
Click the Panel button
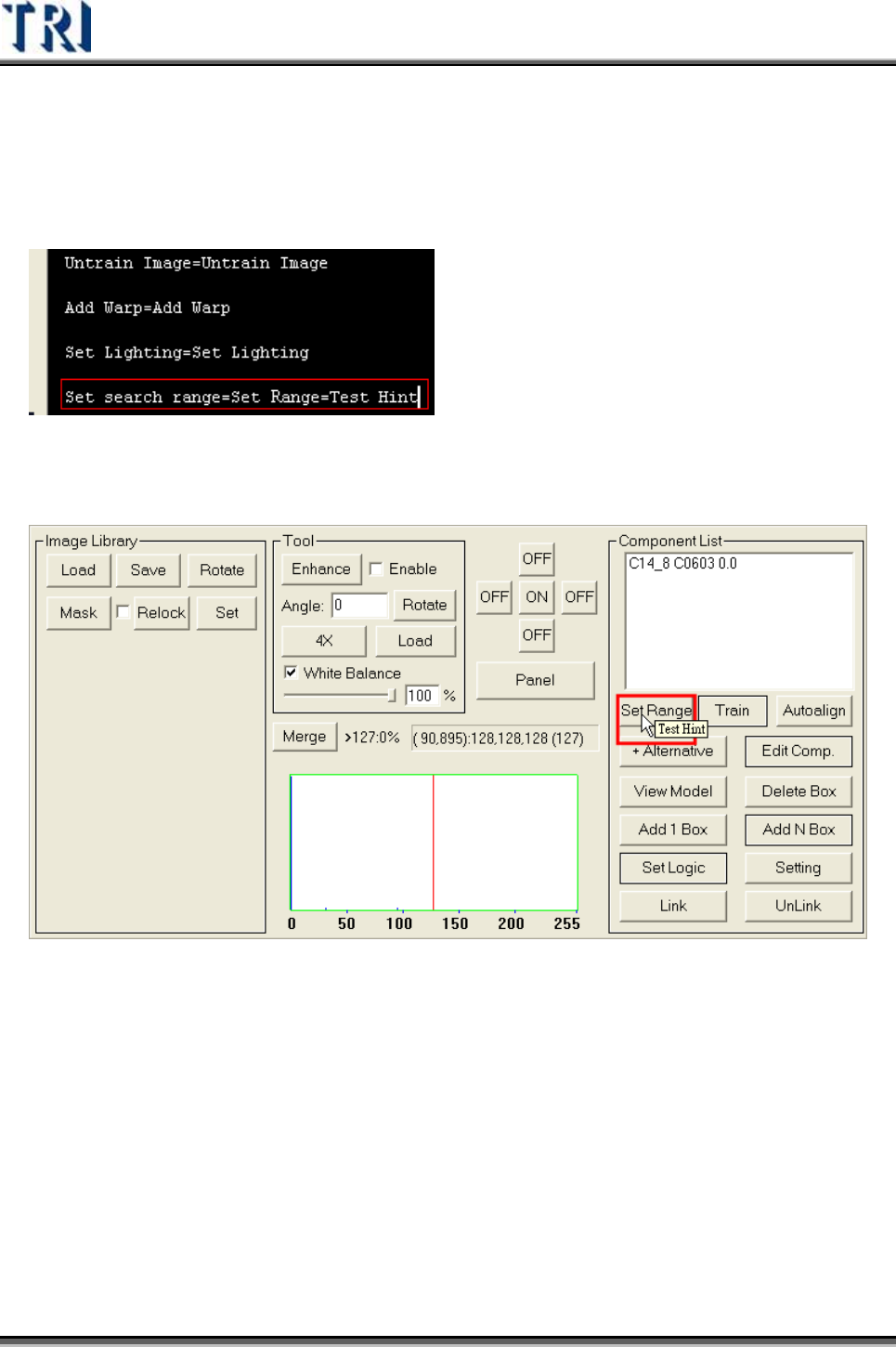535,680
